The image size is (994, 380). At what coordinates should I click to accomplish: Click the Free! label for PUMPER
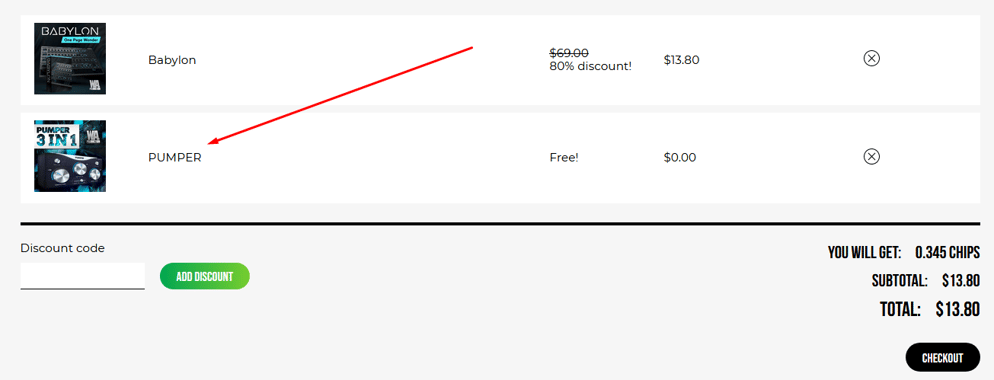tap(564, 157)
